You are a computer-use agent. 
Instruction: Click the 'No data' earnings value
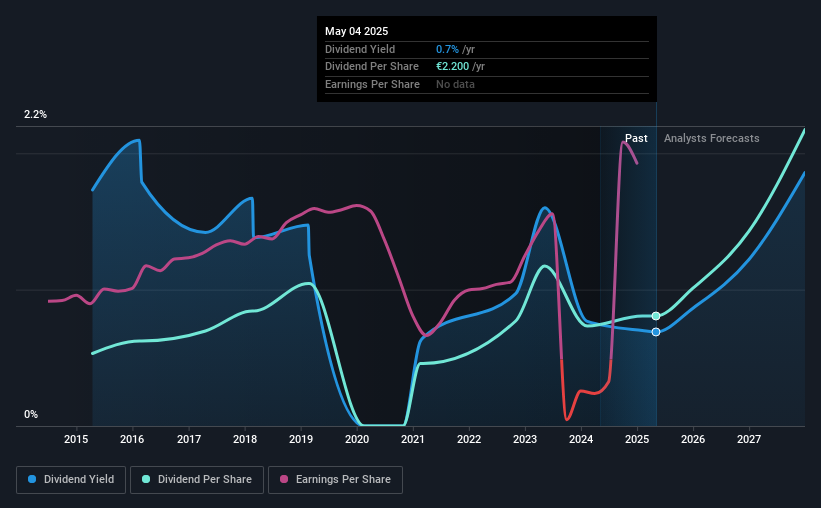coord(455,84)
